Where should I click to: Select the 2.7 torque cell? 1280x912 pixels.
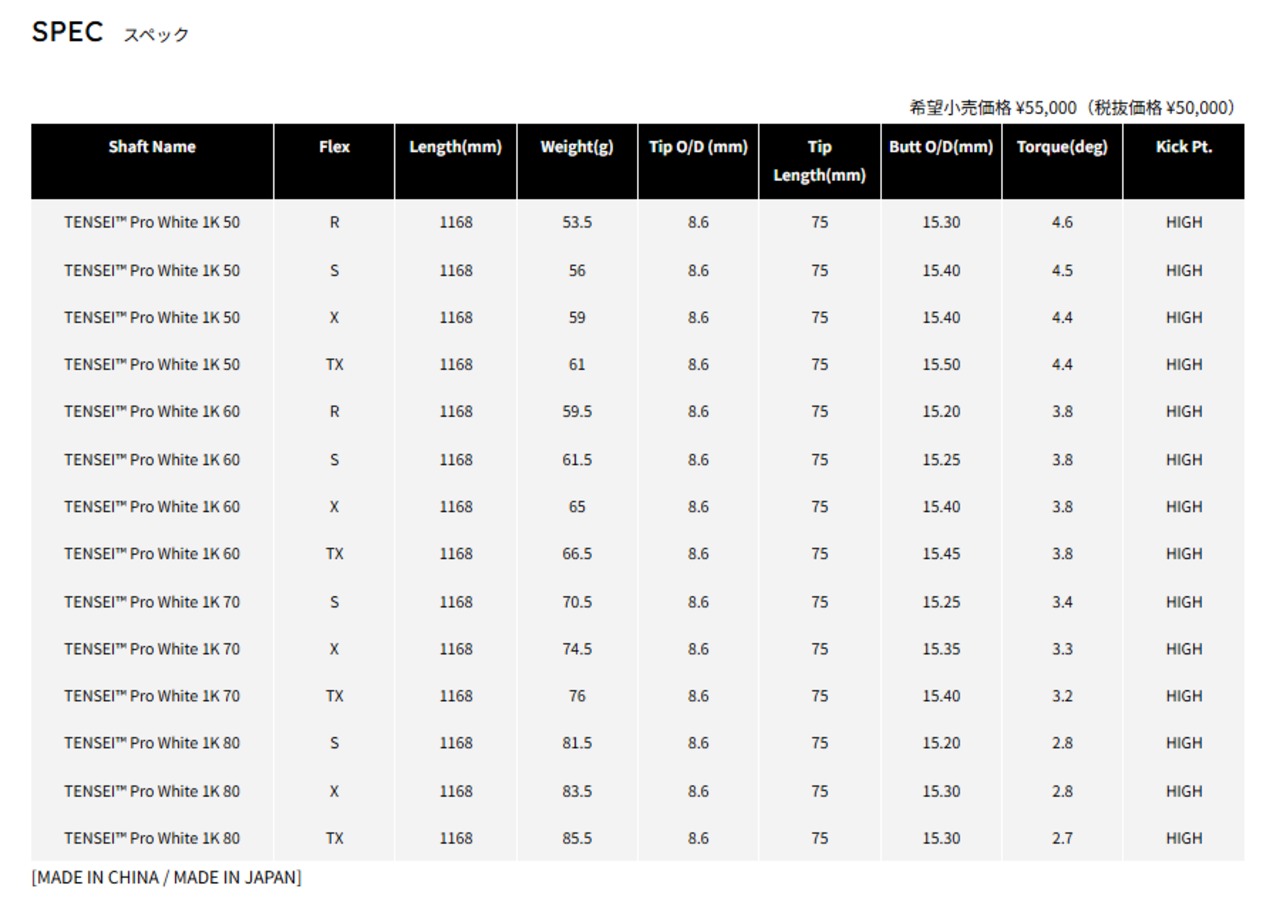[x=1062, y=838]
